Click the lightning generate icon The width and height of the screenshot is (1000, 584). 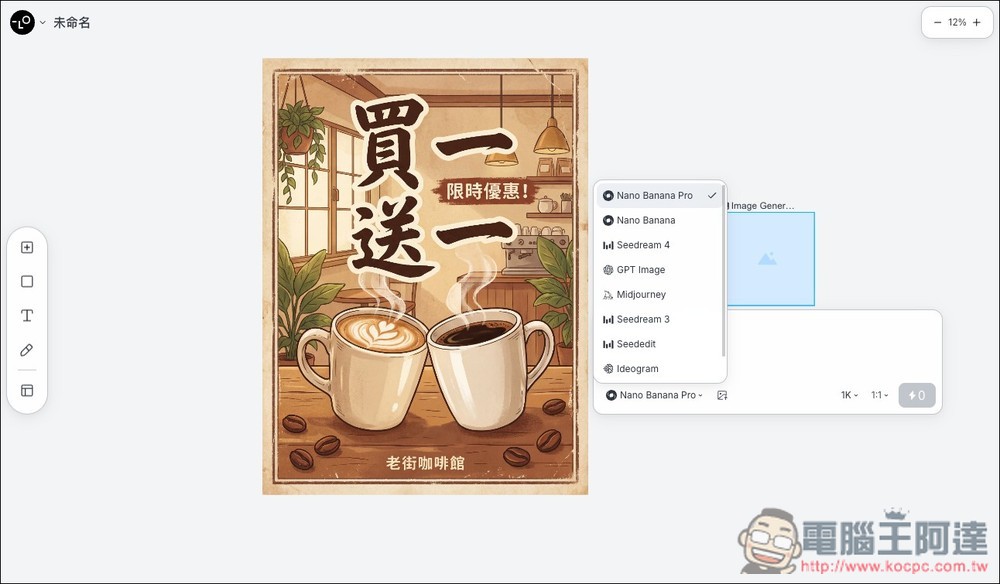click(x=916, y=395)
